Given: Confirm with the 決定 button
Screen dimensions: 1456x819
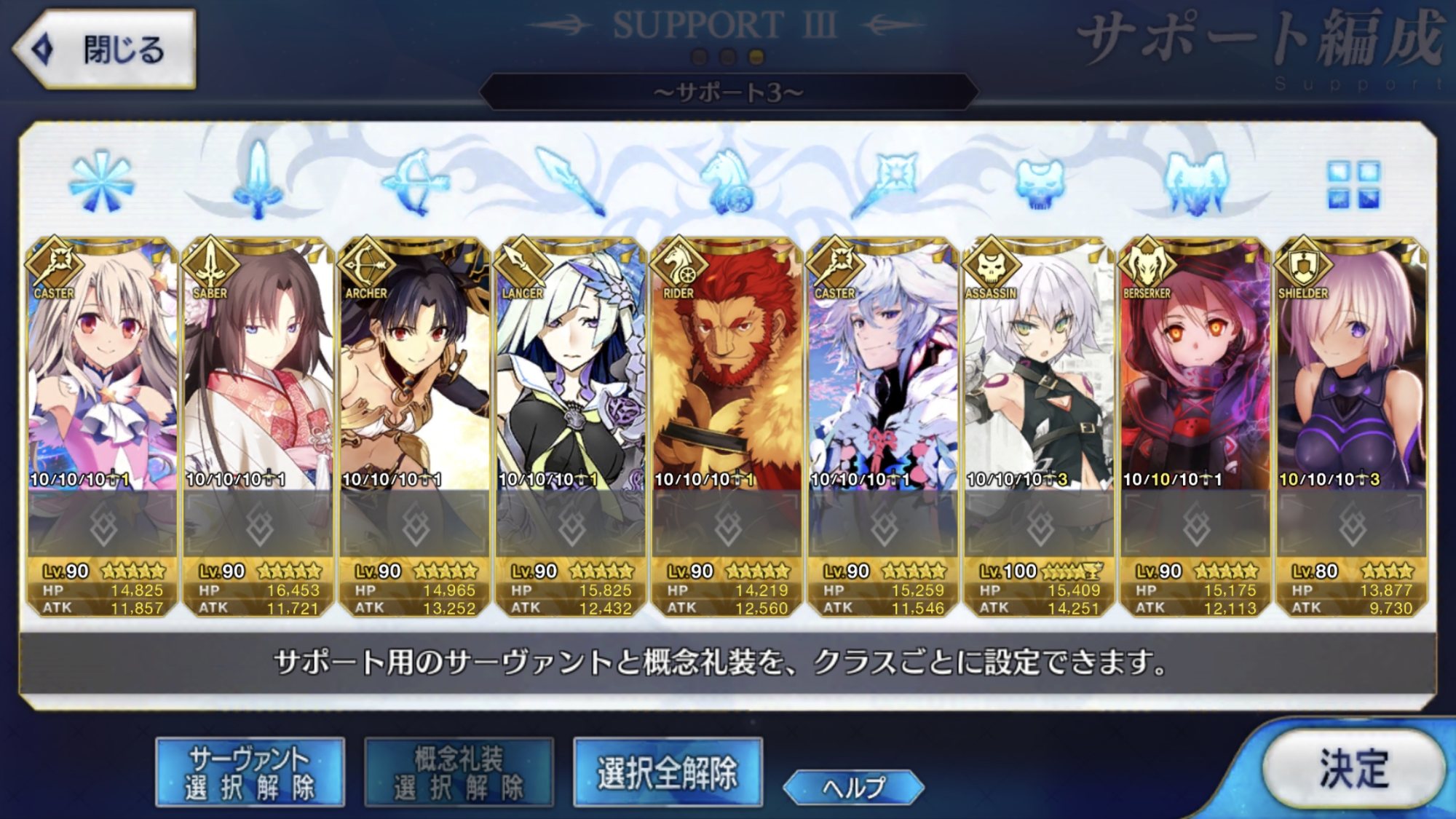Looking at the screenshot, I should 1353,769.
